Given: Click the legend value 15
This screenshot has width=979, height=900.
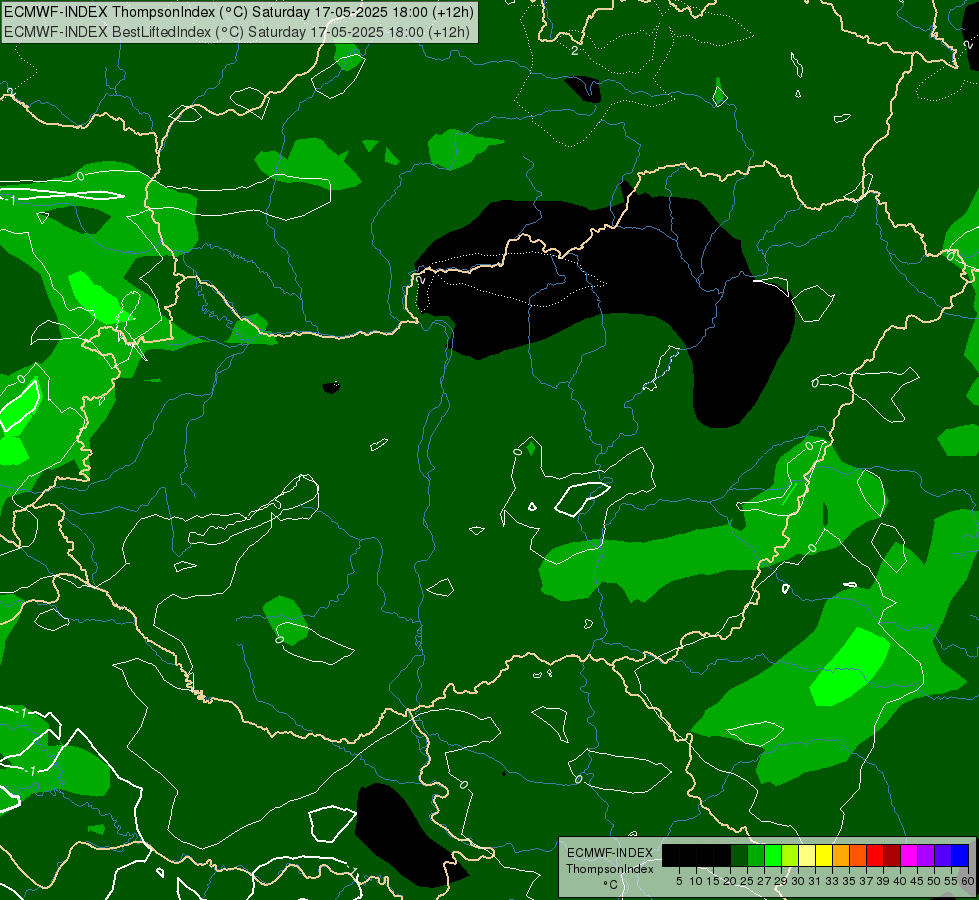Looking at the screenshot, I should click(713, 881).
